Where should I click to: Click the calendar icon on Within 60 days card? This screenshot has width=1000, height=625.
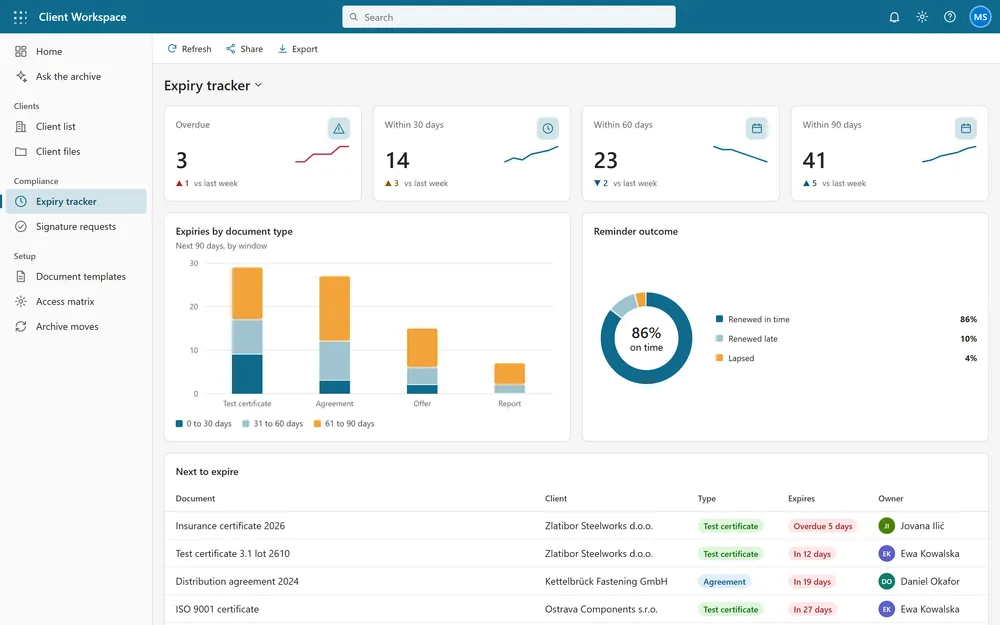(x=757, y=129)
